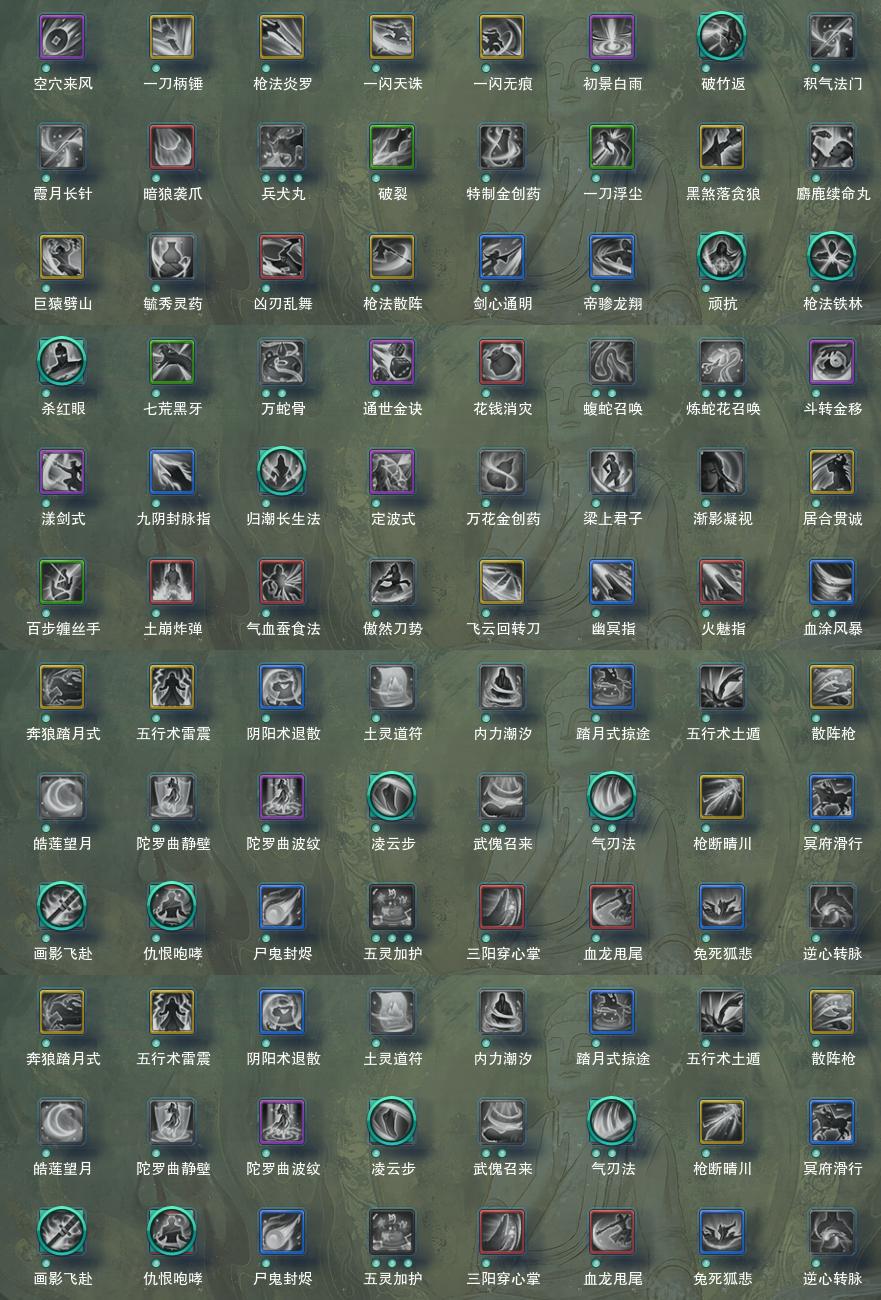This screenshot has height=1300, width=881.
Task: Select the 巨猿劈山 skill icon
Action: [62, 258]
